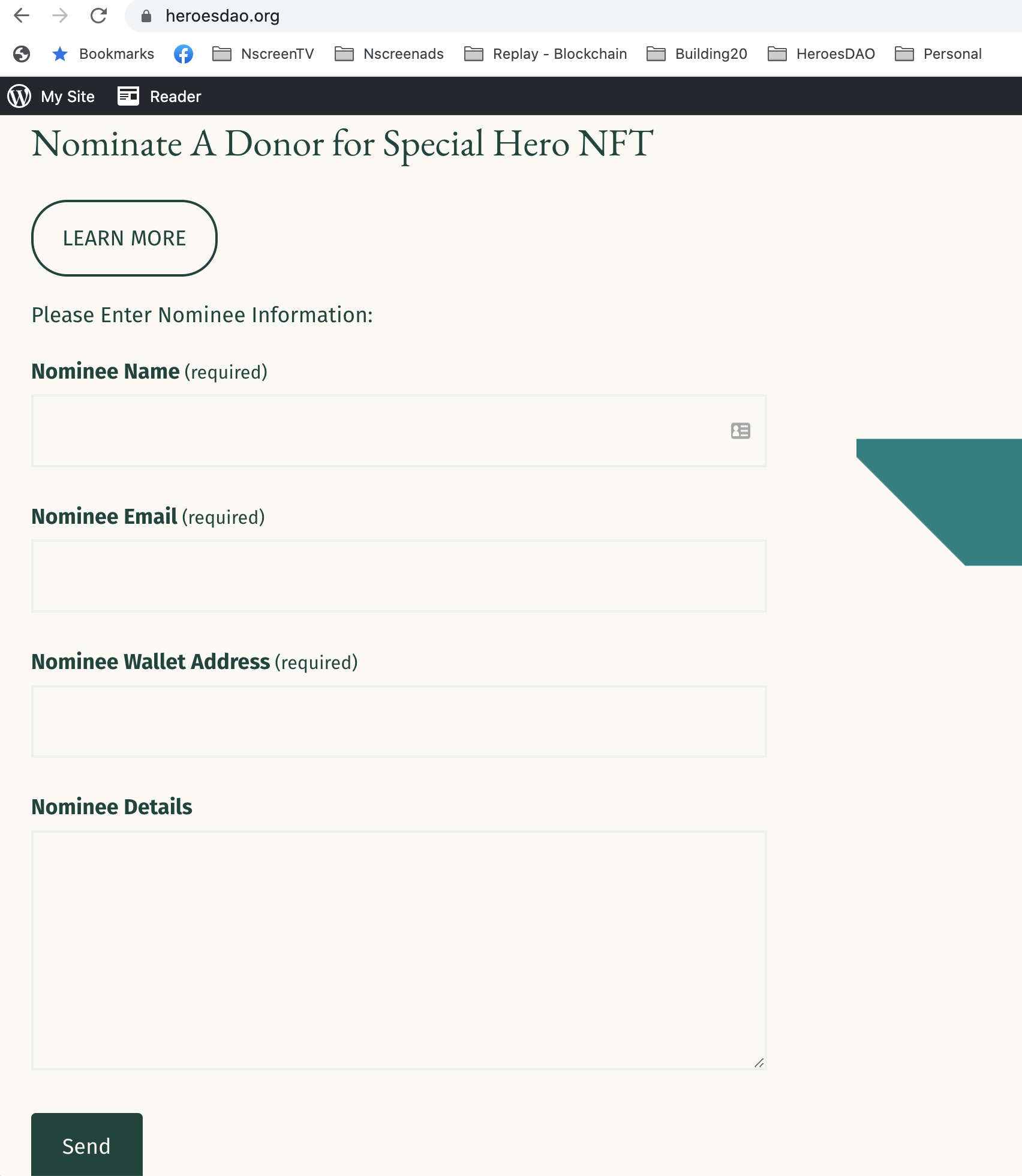Click the WordPress logo icon
This screenshot has width=1022, height=1176.
click(19, 96)
